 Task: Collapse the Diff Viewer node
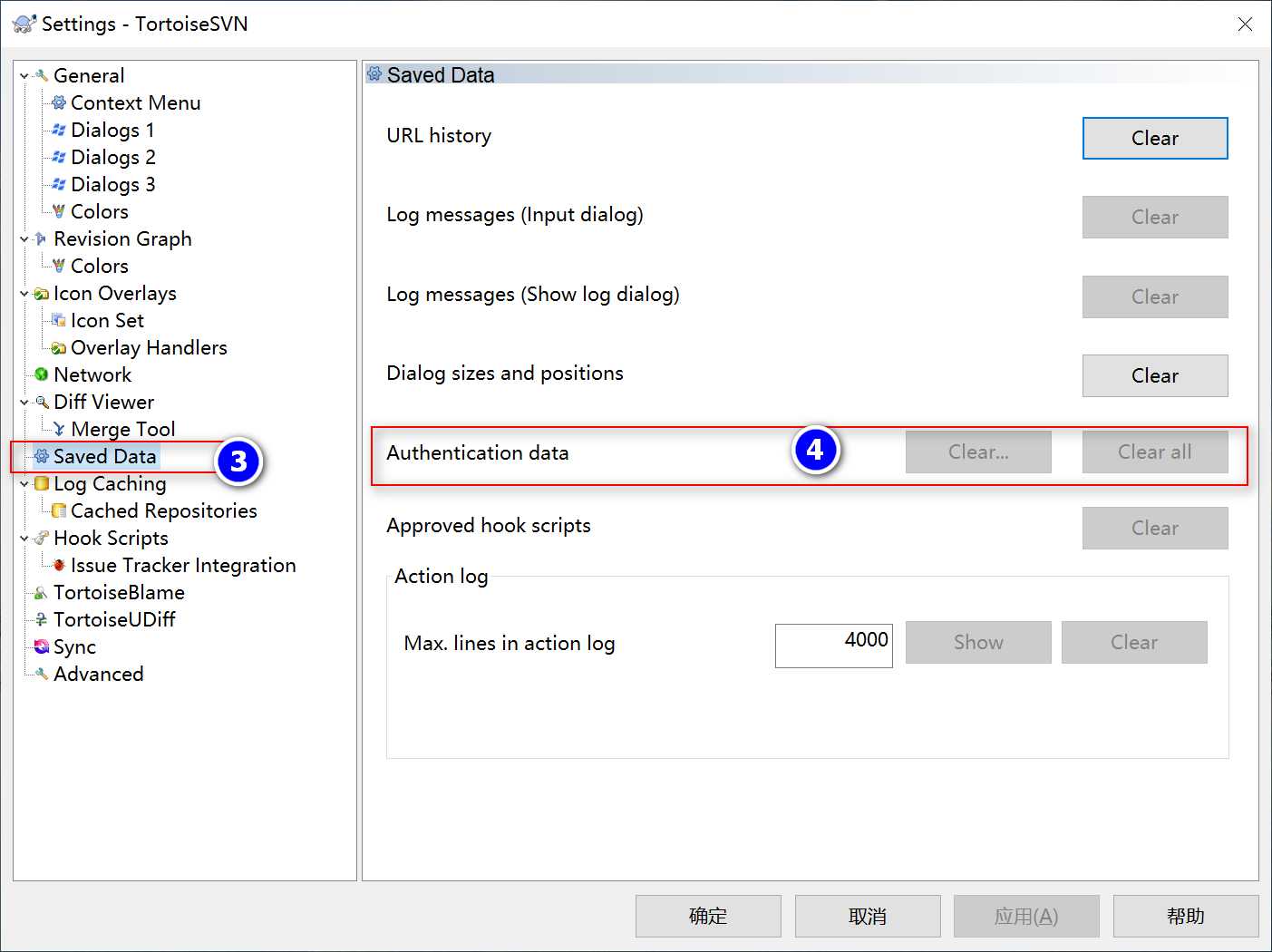point(24,403)
